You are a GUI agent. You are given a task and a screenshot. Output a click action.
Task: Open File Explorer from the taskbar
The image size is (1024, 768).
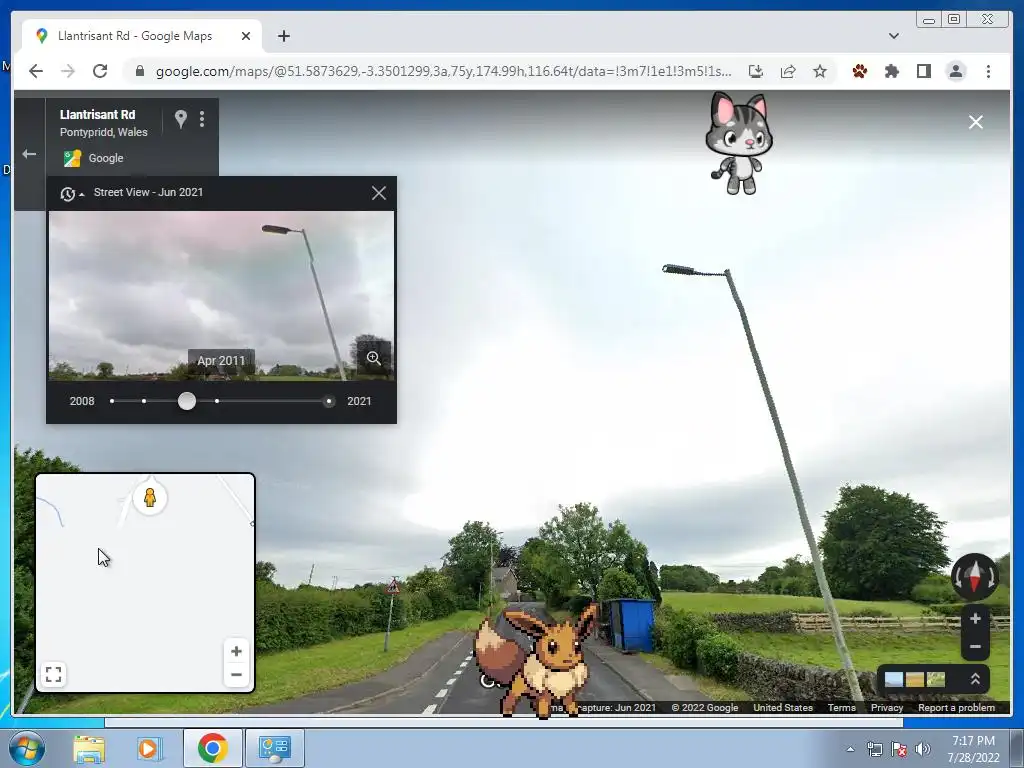click(89, 748)
